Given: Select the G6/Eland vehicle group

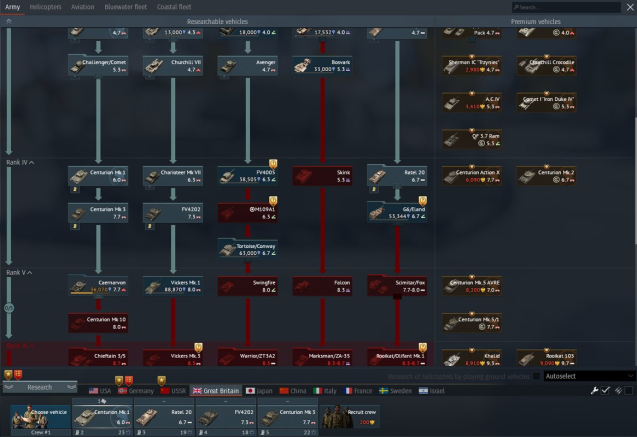Looking at the screenshot, I should pyautogui.click(x=397, y=212).
